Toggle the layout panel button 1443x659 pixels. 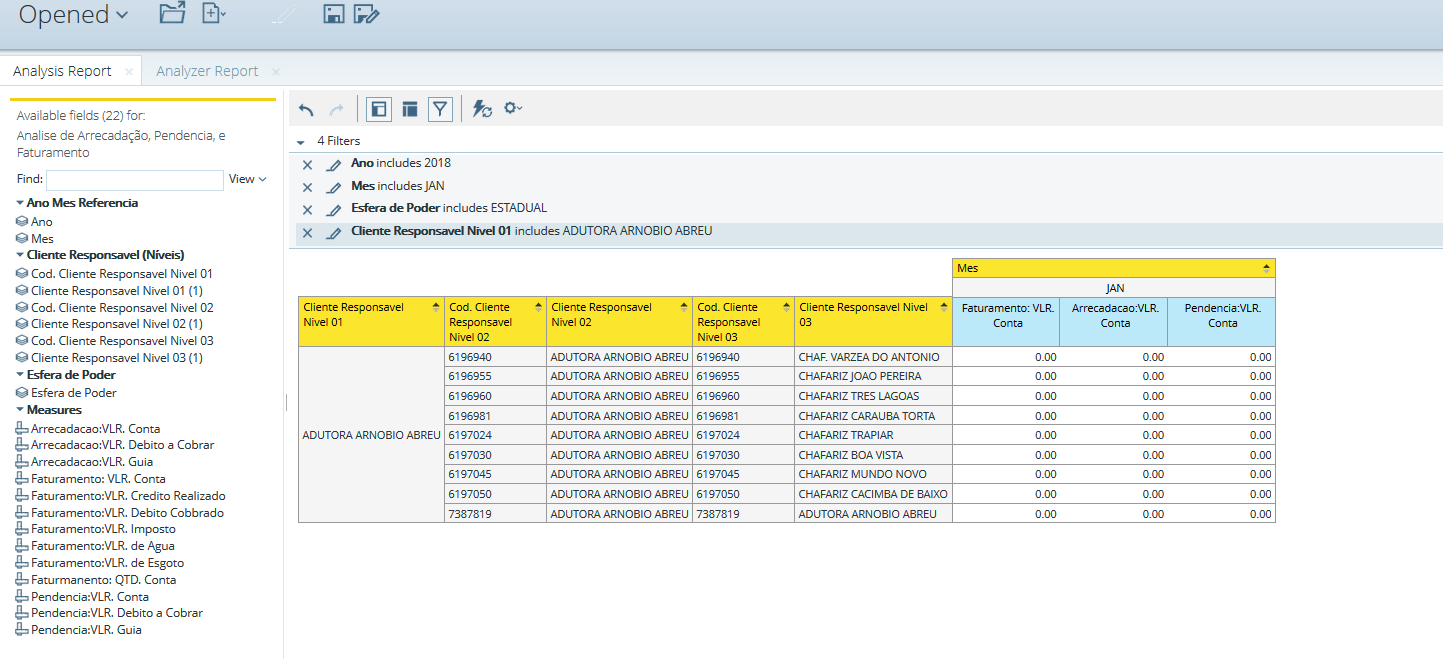410,109
